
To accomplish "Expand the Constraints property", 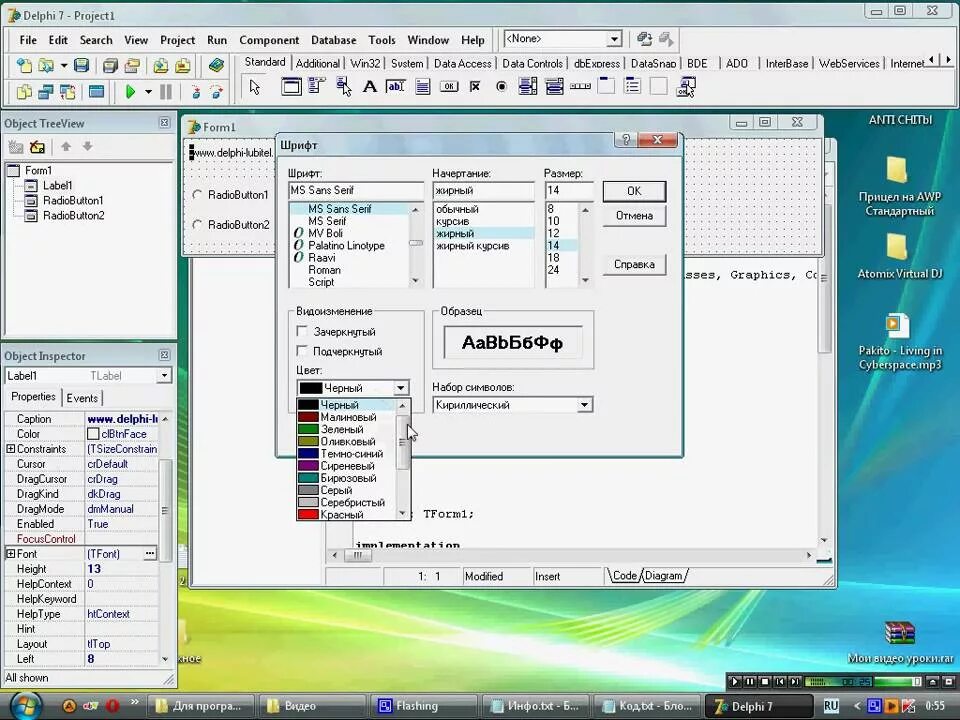I will click(x=10, y=449).
